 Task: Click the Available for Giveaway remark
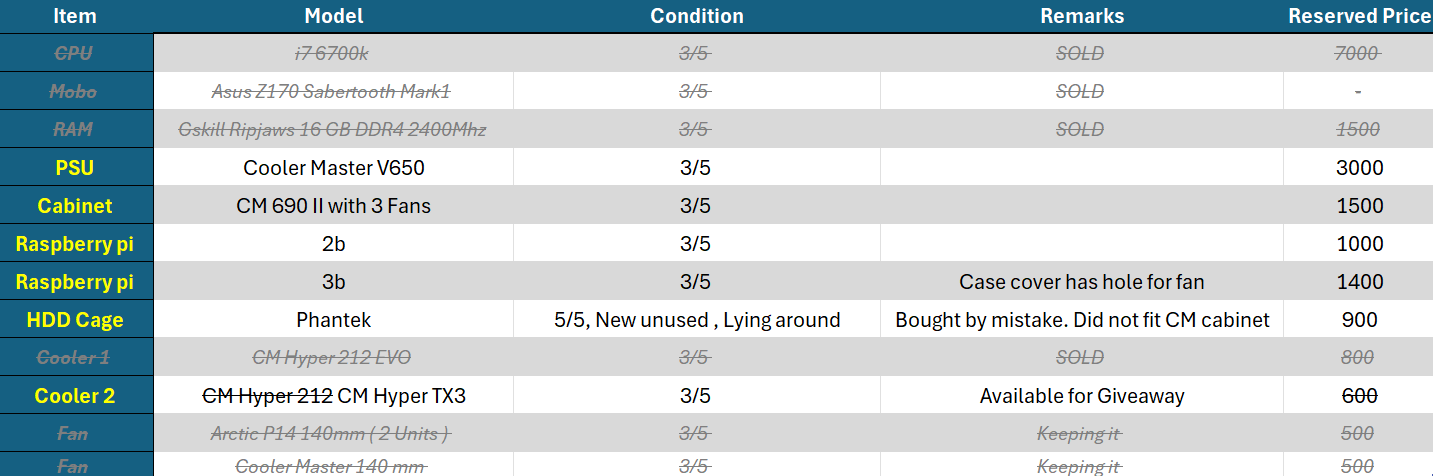coord(1082,396)
